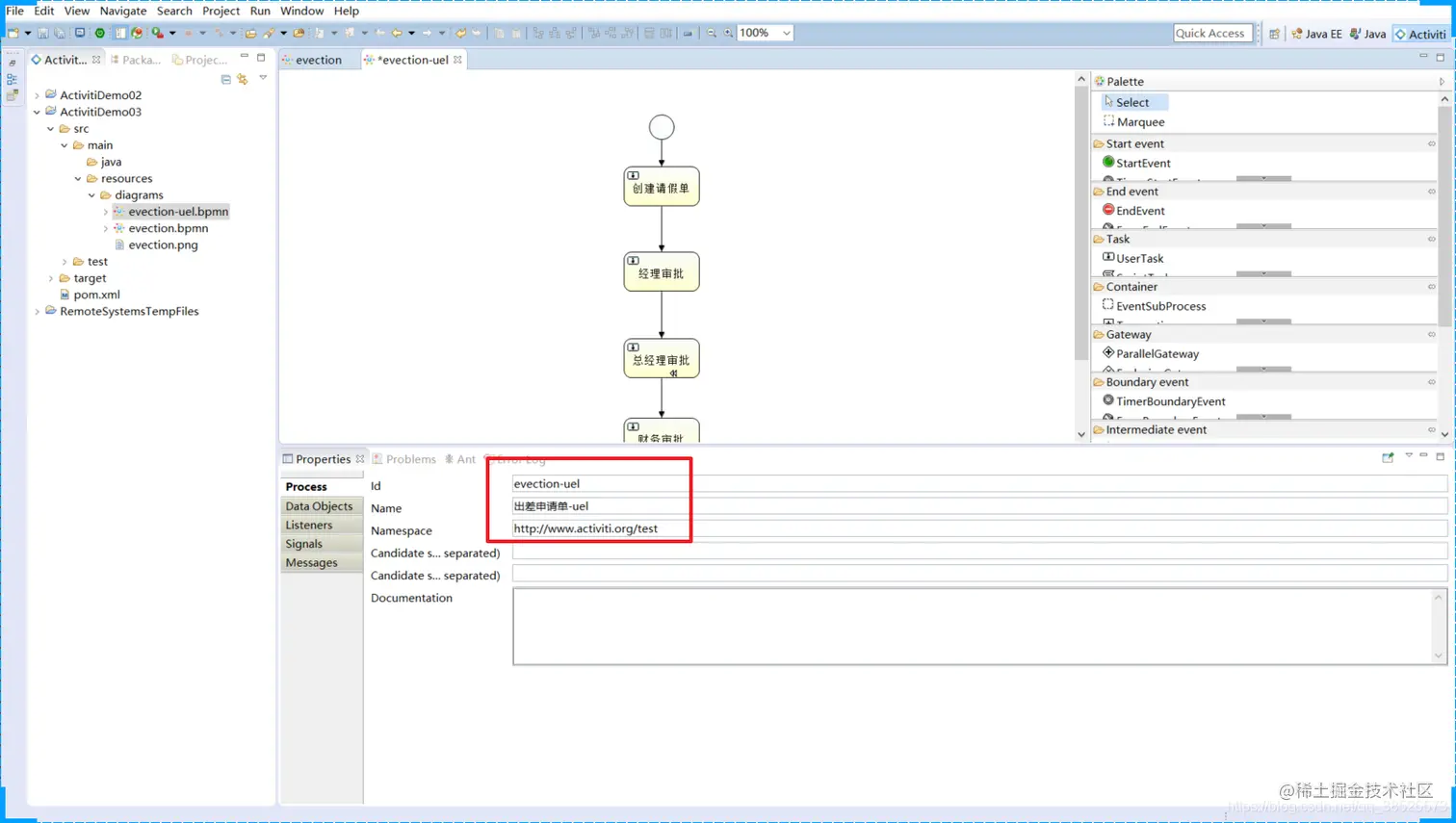The image size is (1456, 823).
Task: Expand the ActivitiDemo02 project
Action: [38, 95]
